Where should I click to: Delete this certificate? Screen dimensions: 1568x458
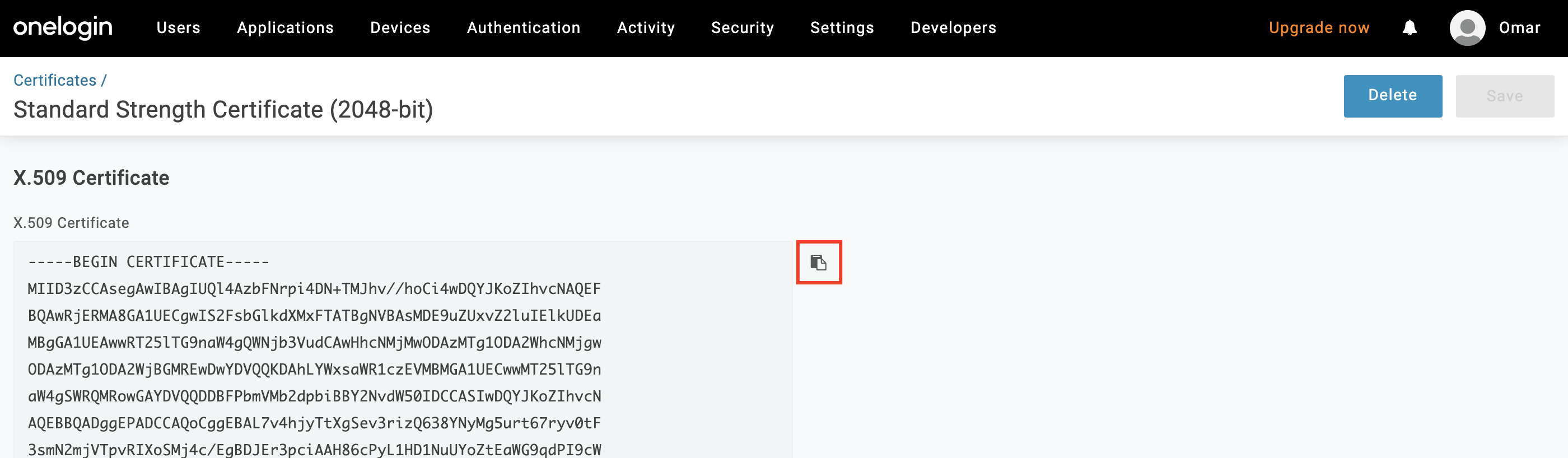tap(1392, 96)
